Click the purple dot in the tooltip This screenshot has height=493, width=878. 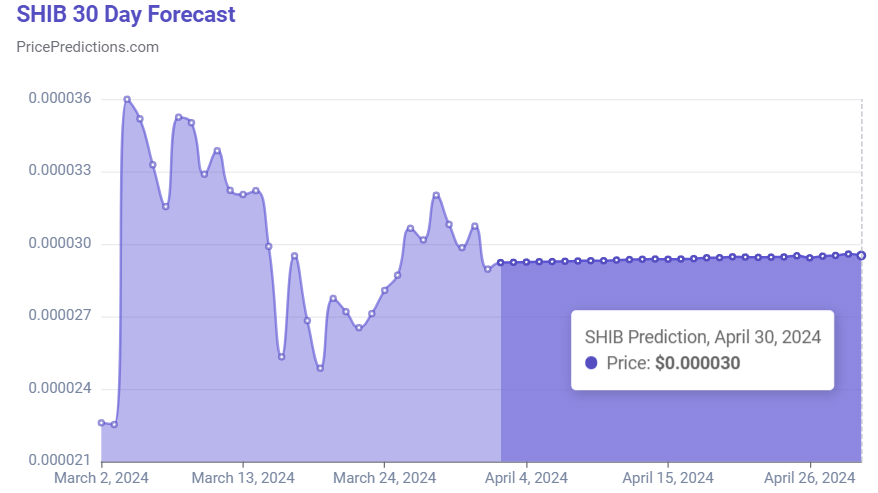pos(591,363)
